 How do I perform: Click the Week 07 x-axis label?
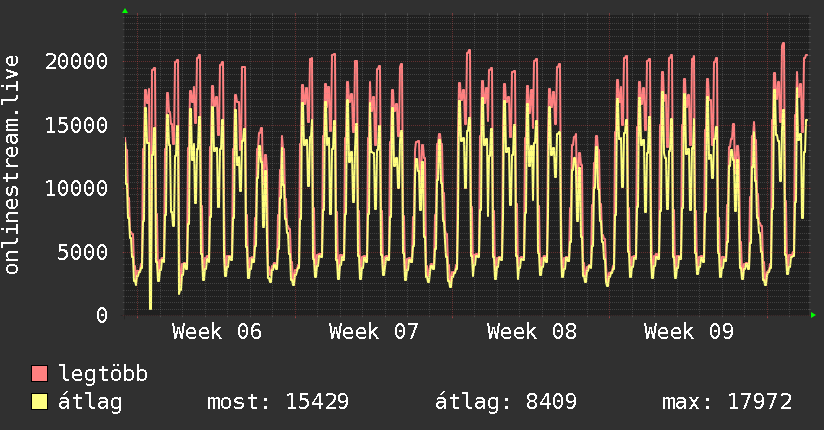click(x=374, y=331)
